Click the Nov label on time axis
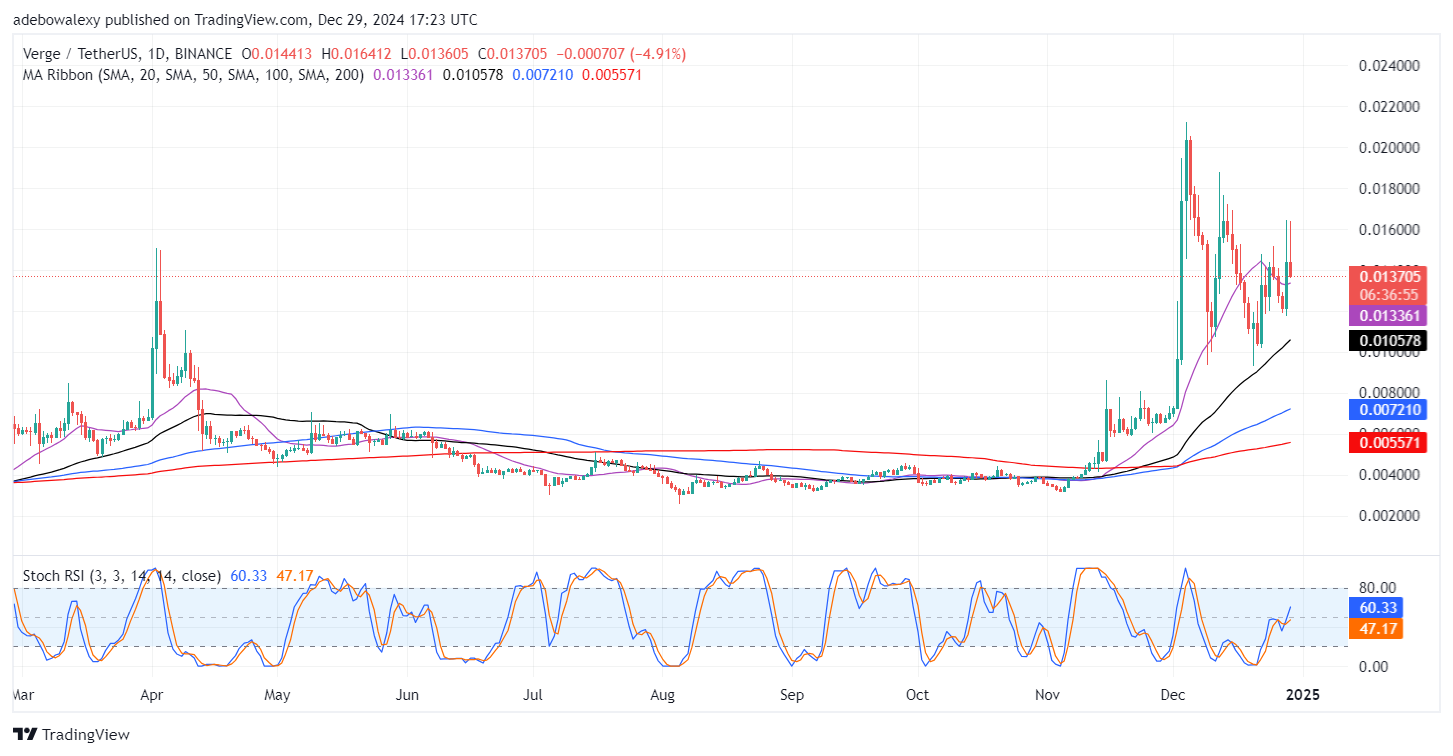This screenshot has height=756, width=1453. [x=1047, y=693]
